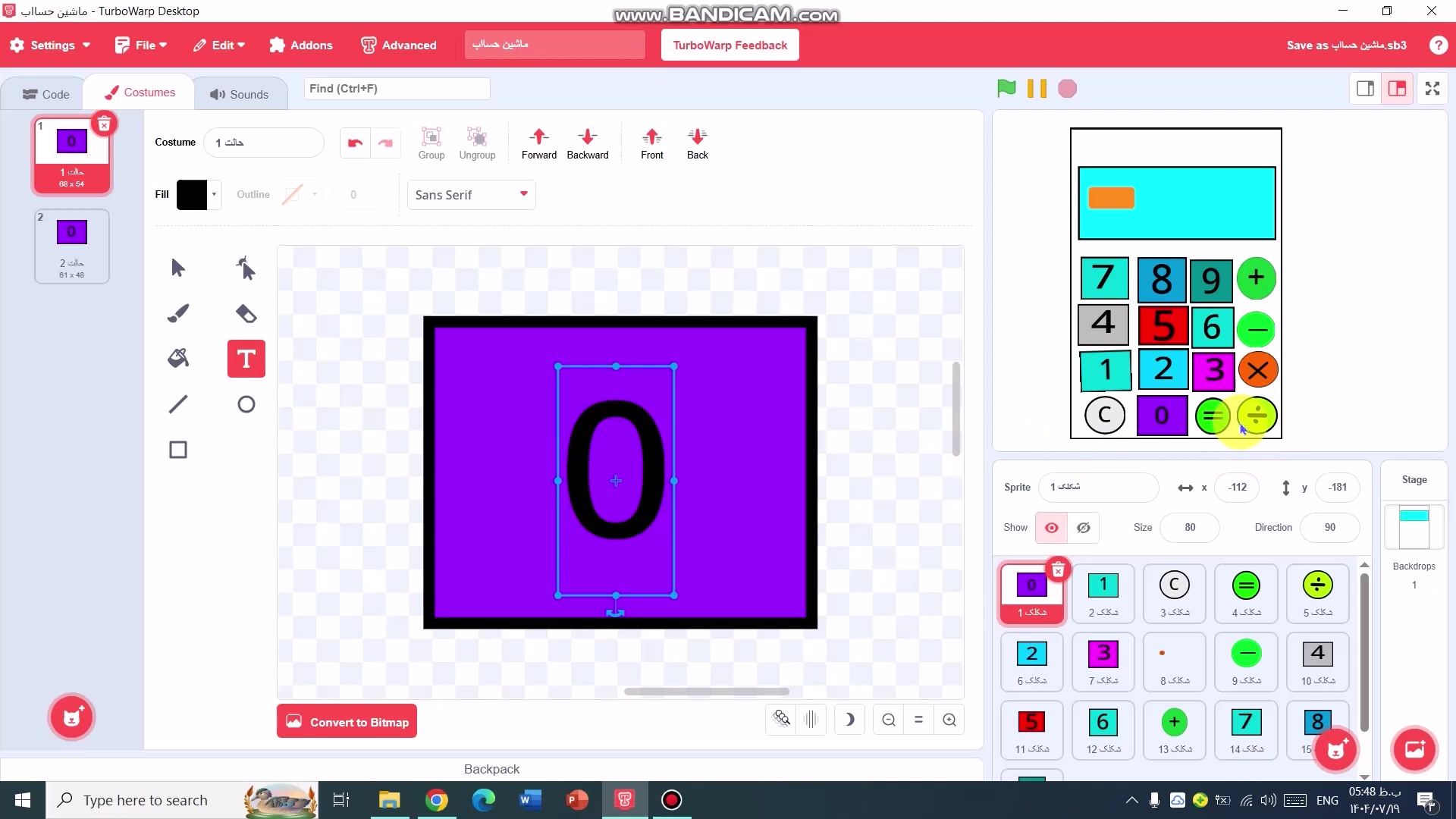This screenshot has width=1456, height=819.
Task: Open the Fill color dropdown
Action: 214,194
